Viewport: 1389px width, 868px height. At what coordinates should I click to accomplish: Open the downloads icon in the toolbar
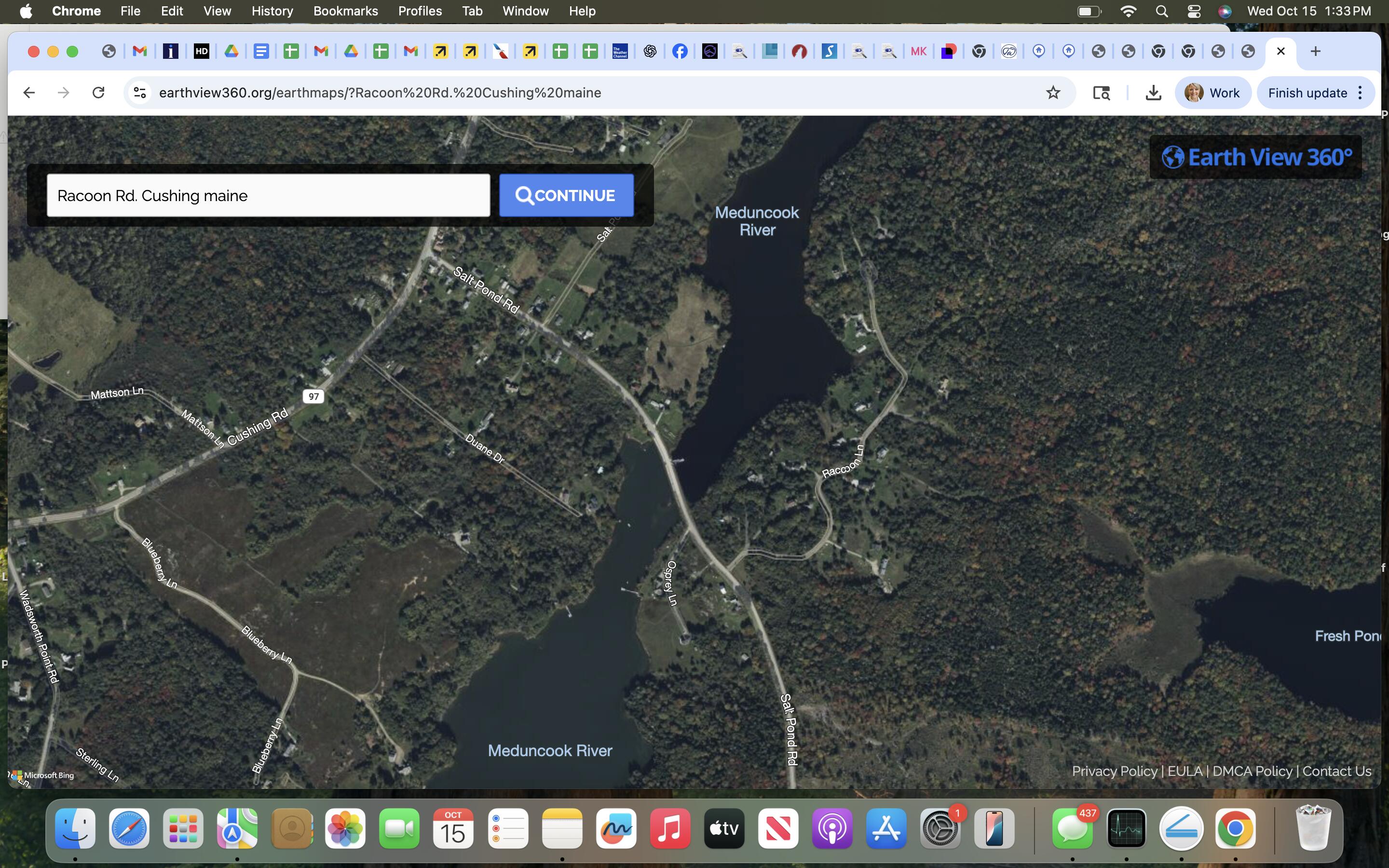tap(1153, 93)
